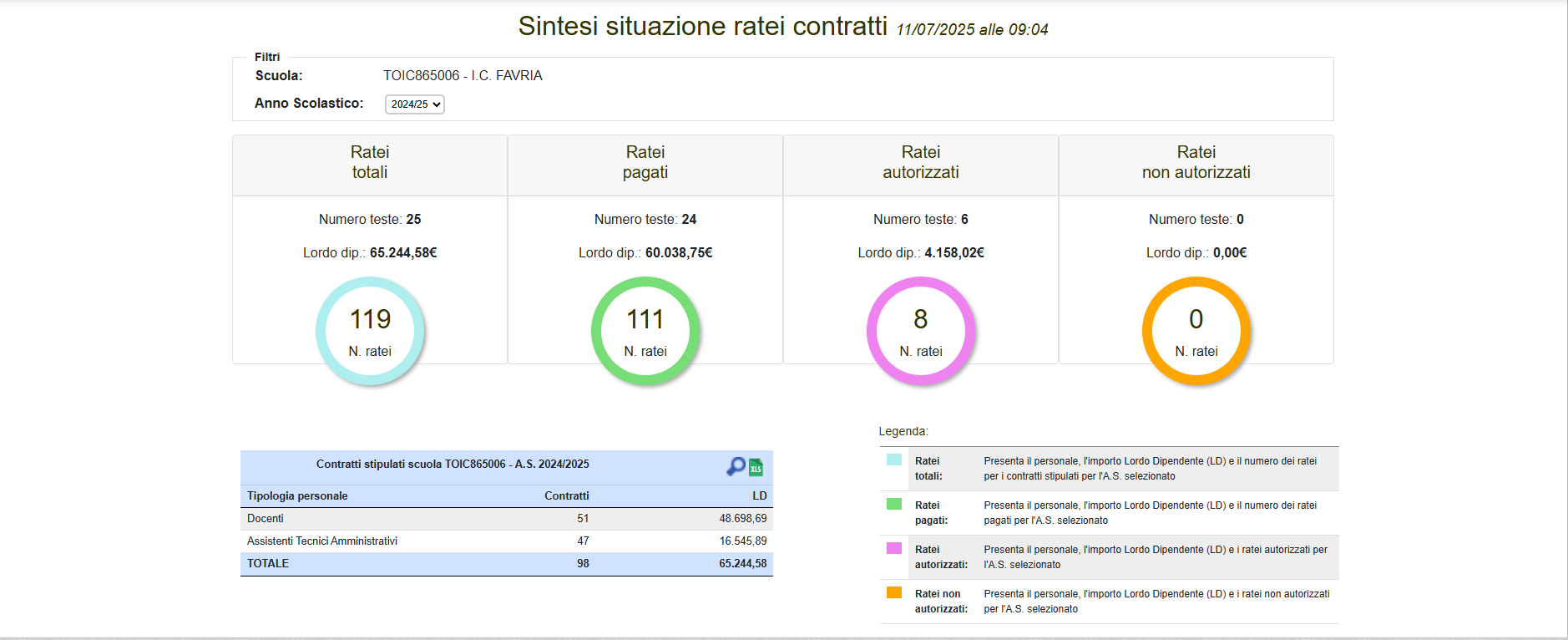Click the orange Ratei non autorizzati legend swatch

(894, 592)
